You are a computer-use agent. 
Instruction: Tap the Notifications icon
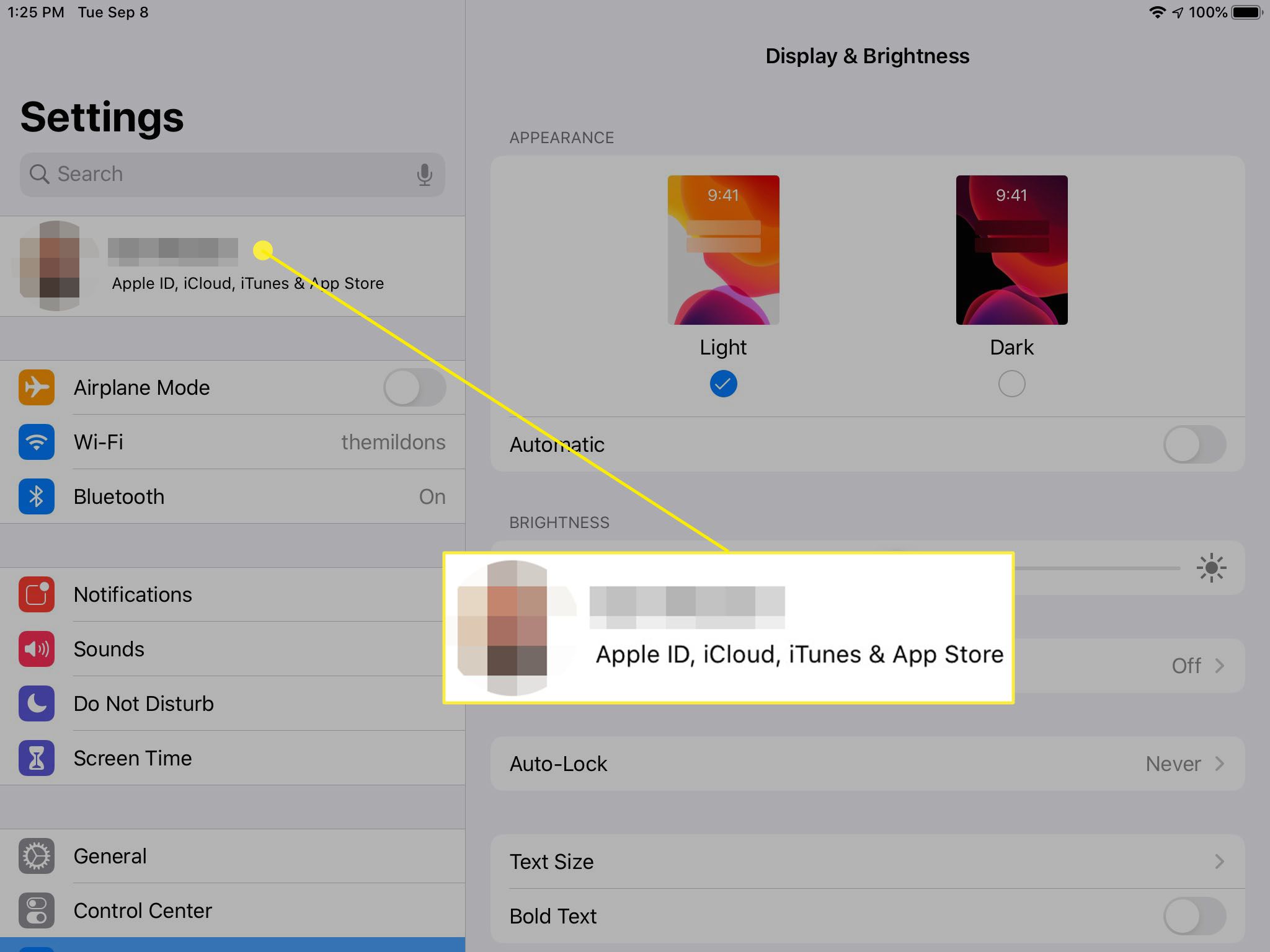(x=37, y=594)
